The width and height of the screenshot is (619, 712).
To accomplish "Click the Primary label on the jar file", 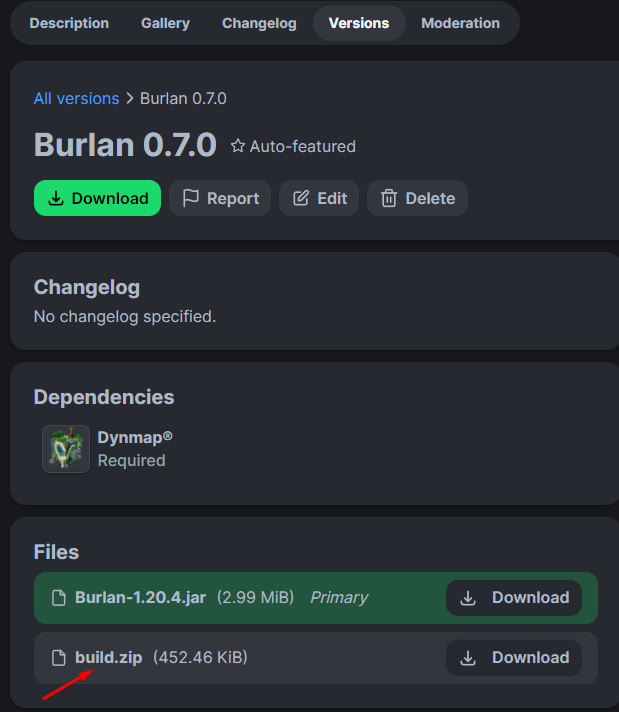I will (x=339, y=598).
